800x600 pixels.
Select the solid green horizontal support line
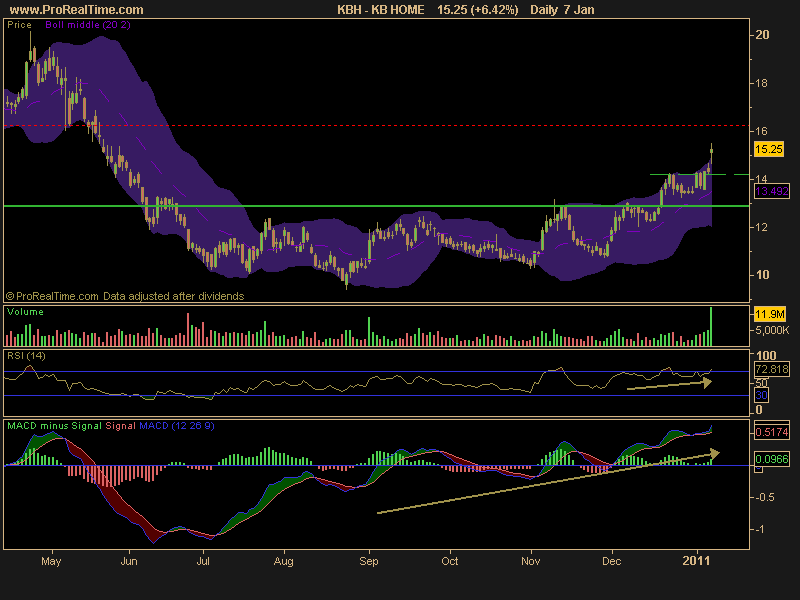(x=377, y=206)
